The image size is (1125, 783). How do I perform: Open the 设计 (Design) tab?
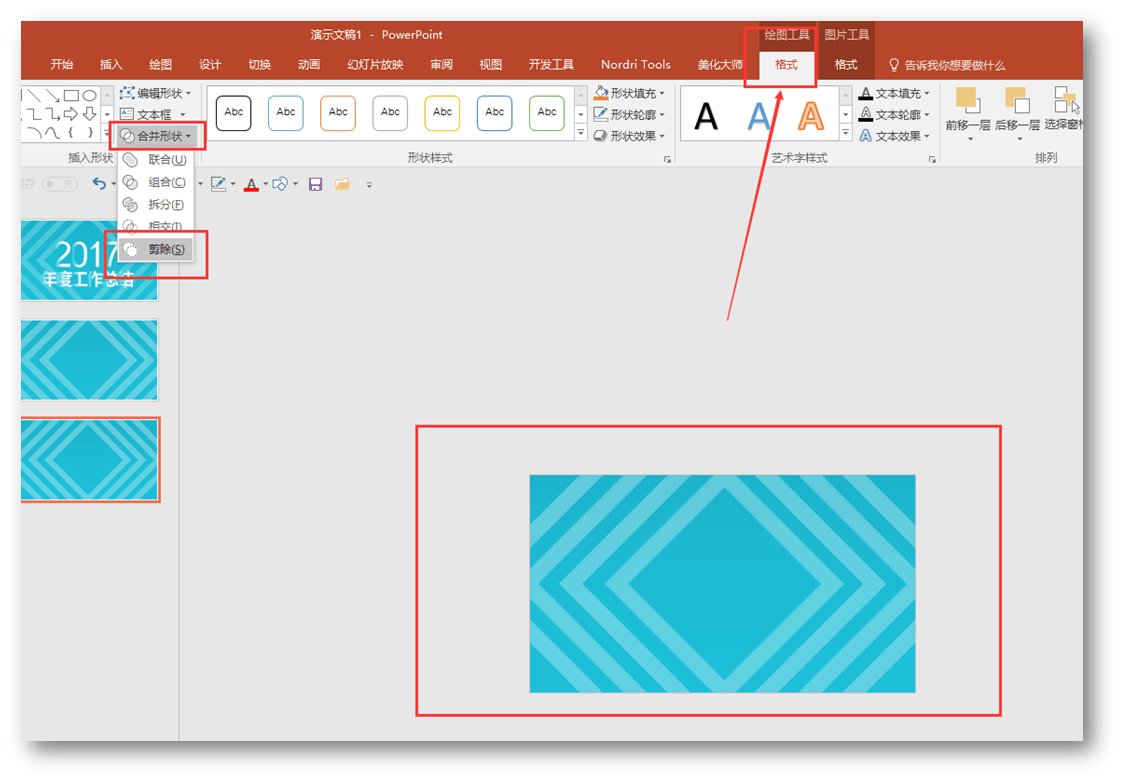[210, 65]
